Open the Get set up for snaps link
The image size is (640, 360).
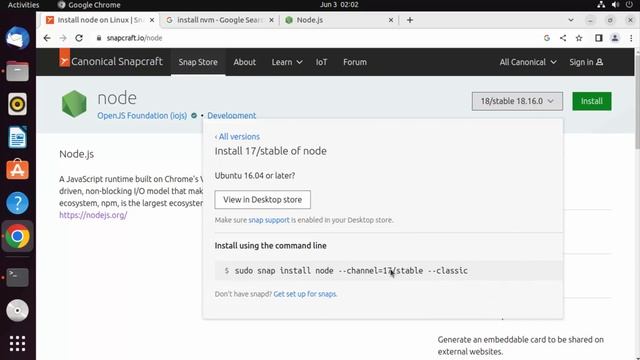pyautogui.click(x=305, y=294)
